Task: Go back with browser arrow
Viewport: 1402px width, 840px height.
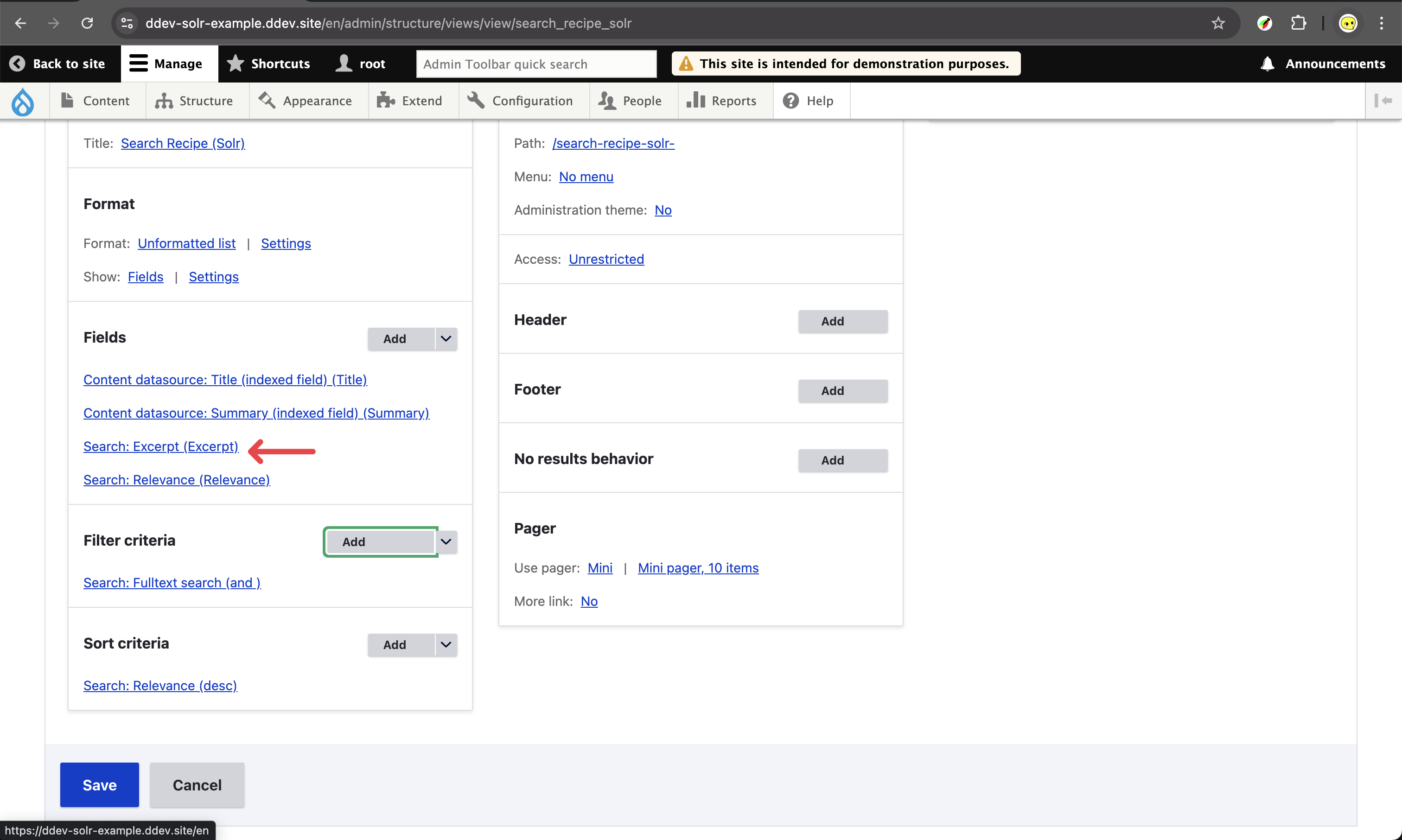Action: [x=21, y=23]
